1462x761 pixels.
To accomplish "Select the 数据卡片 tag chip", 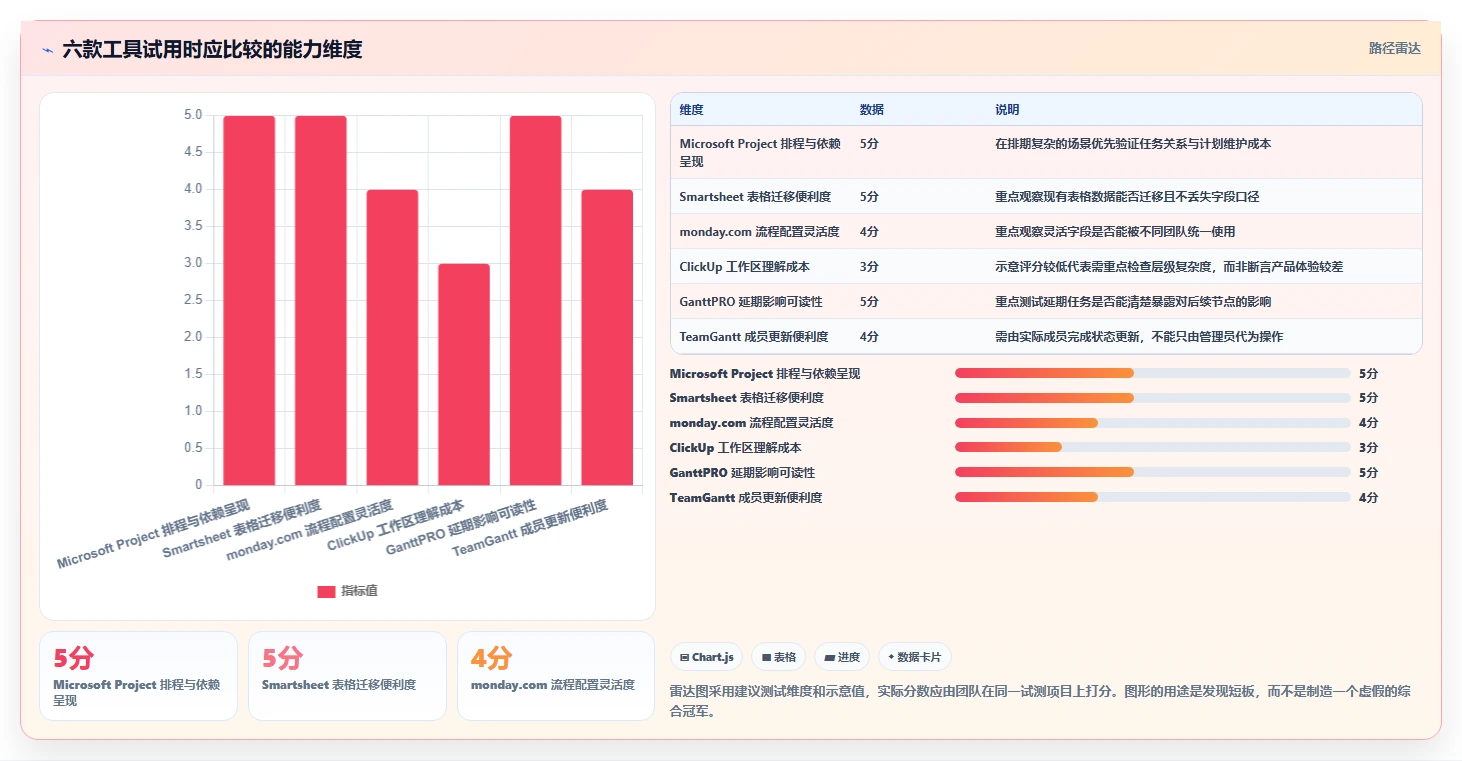I will coord(915,657).
